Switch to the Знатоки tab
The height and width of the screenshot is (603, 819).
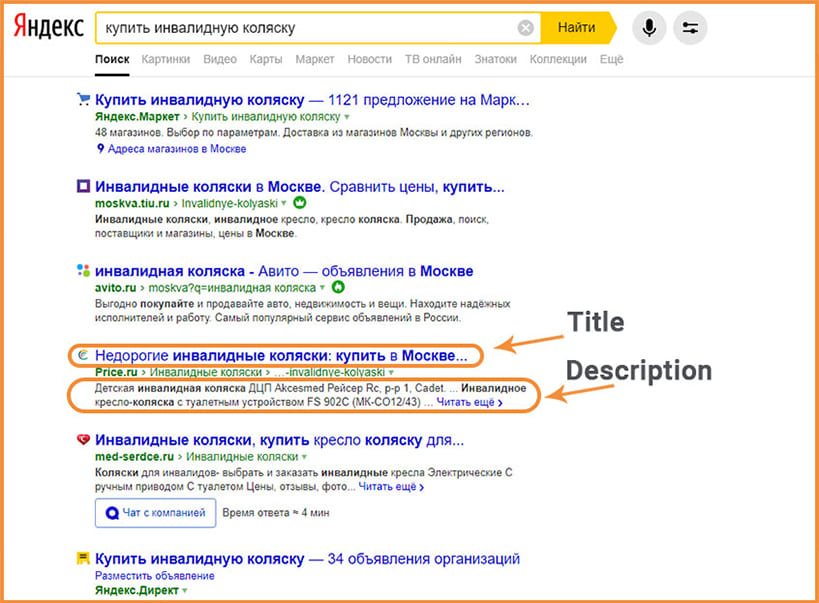495,59
